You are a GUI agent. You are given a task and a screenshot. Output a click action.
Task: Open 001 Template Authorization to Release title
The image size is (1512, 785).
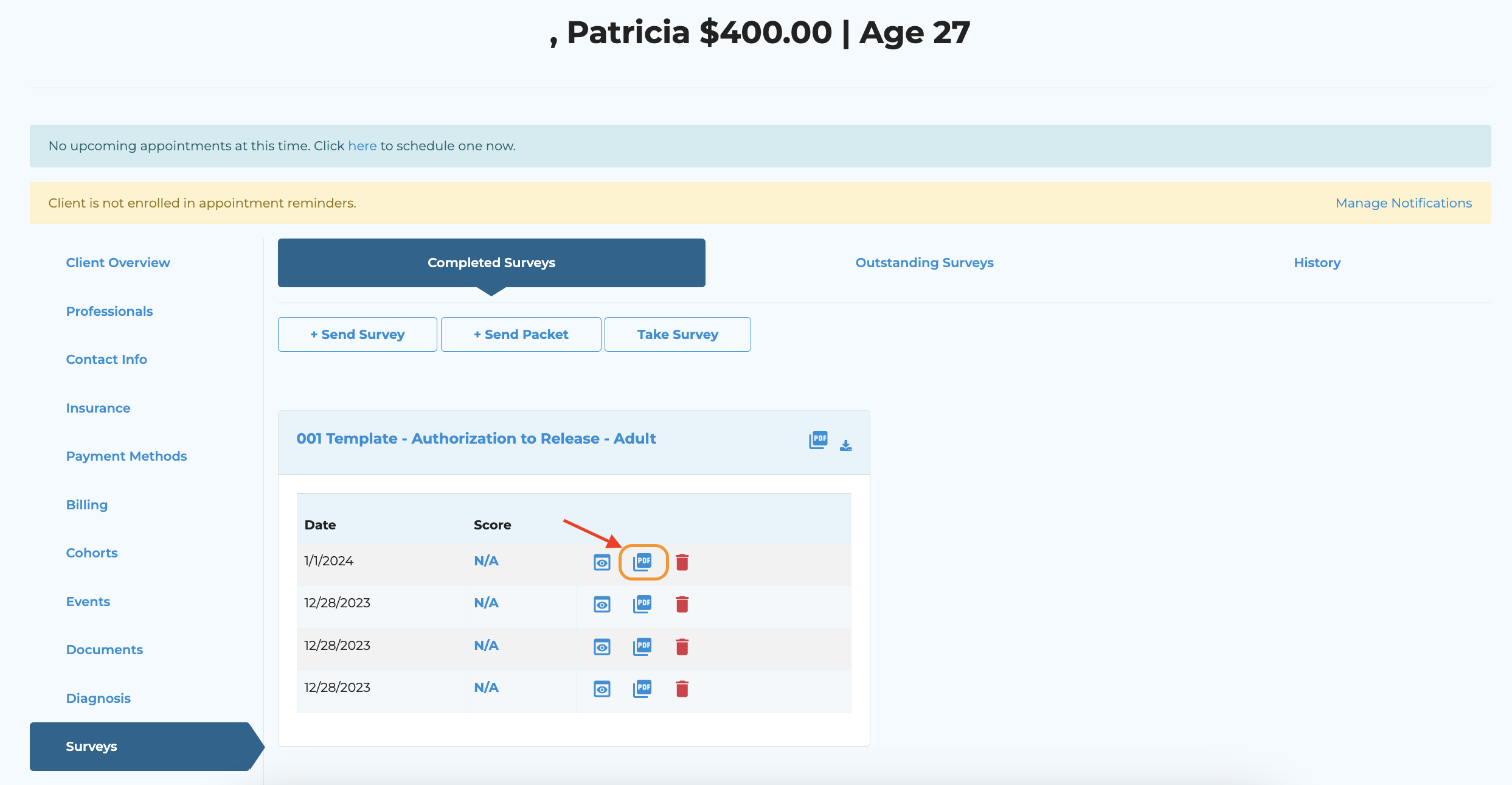476,439
